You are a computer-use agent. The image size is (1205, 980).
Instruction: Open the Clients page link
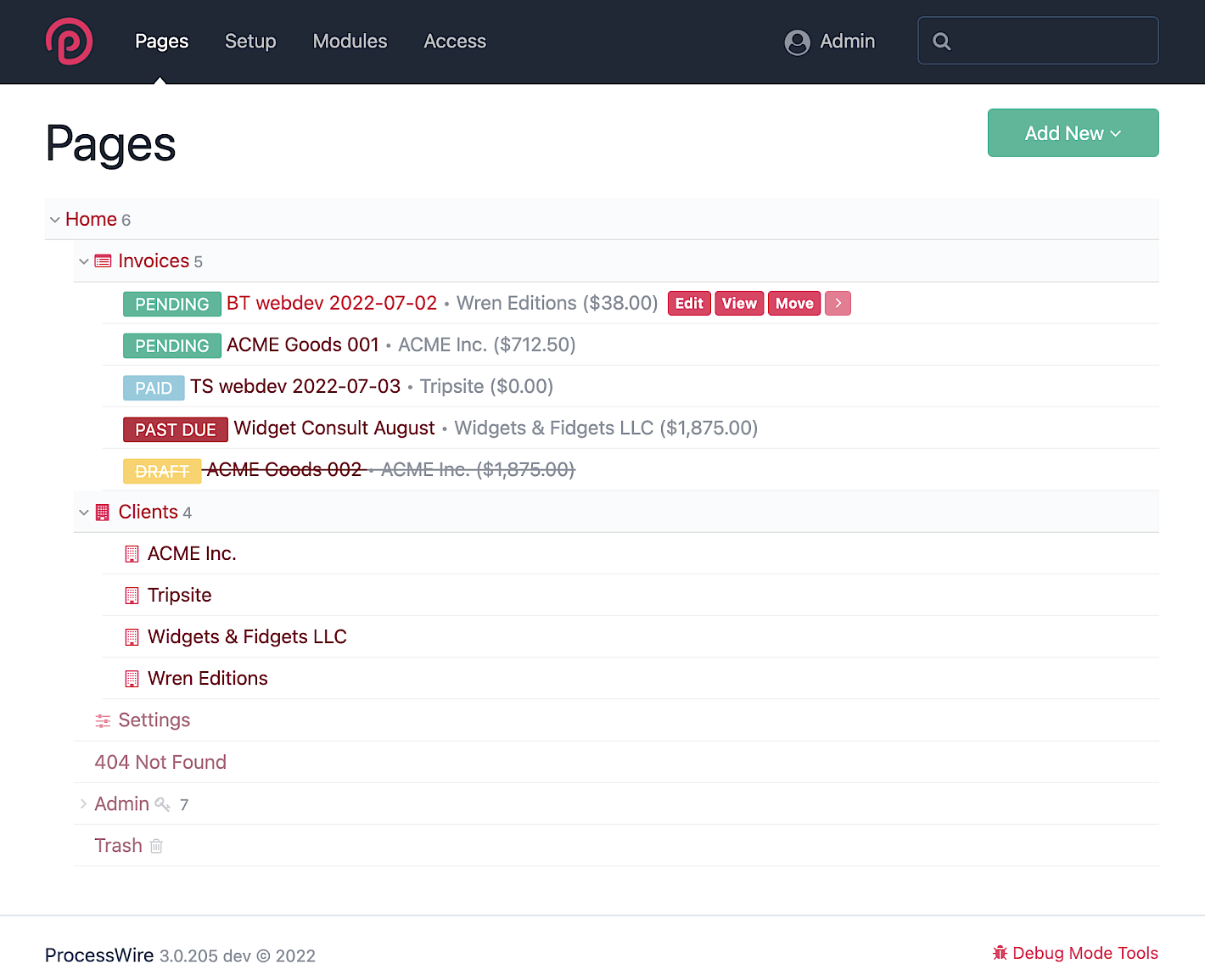149,512
